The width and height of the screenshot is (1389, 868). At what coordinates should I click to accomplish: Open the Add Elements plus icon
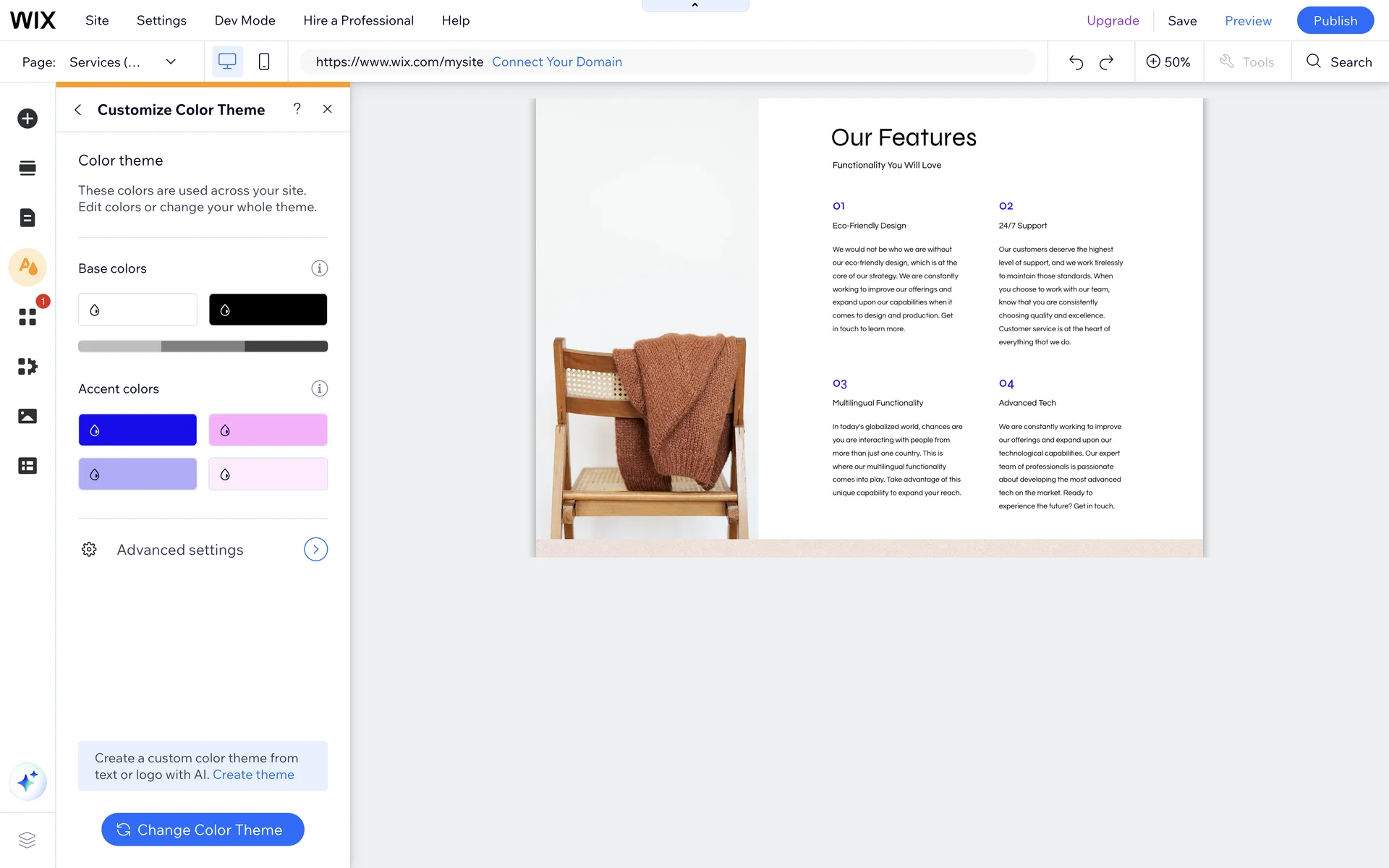27,119
